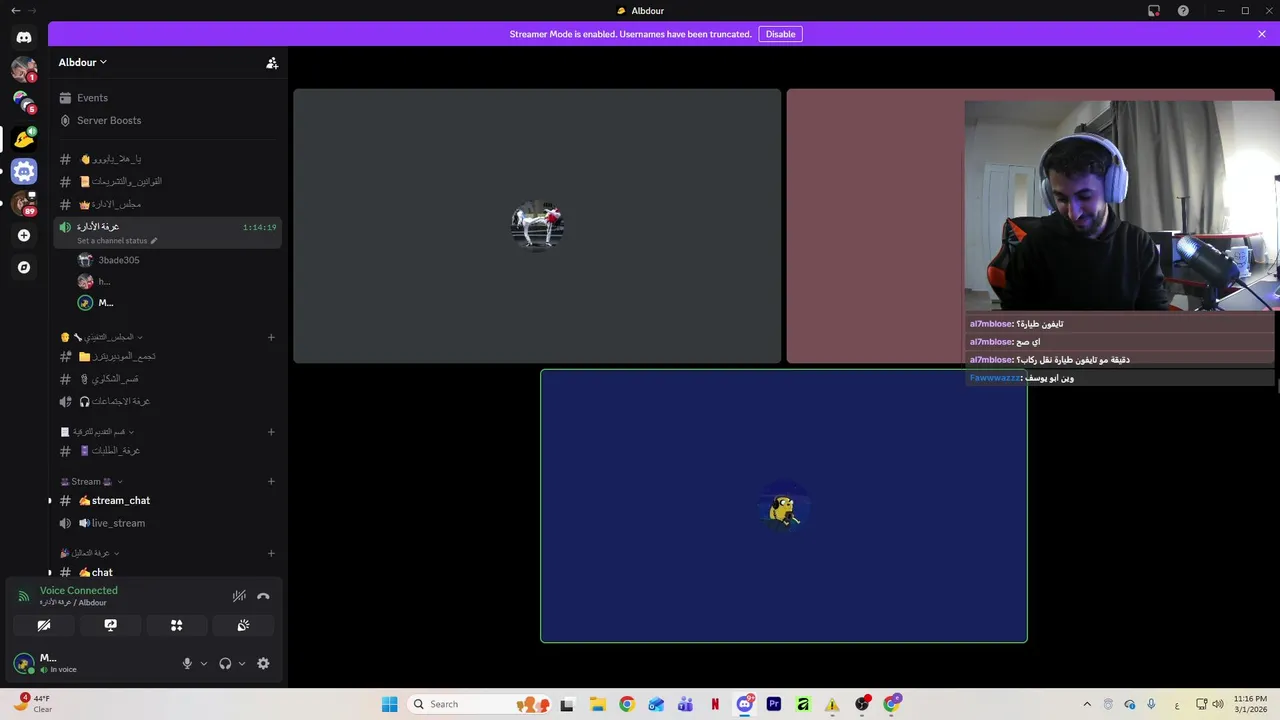Expand the Albdour server name dropdown

[x=83, y=62]
